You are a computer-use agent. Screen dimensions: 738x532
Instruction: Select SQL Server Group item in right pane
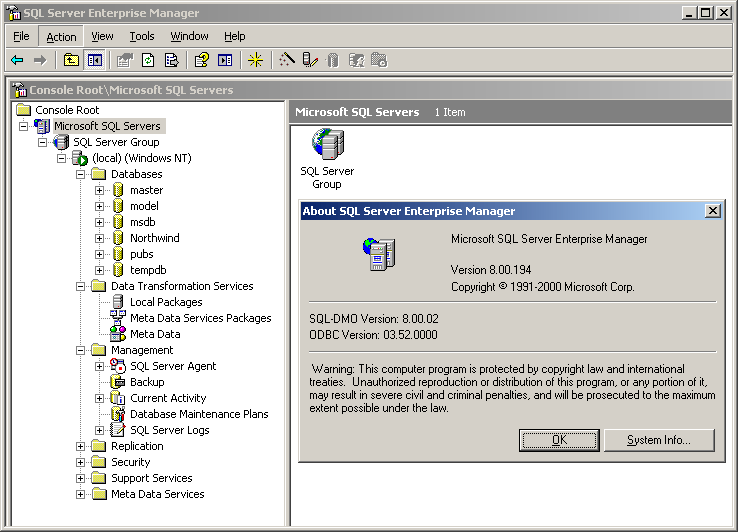pyautogui.click(x=328, y=159)
